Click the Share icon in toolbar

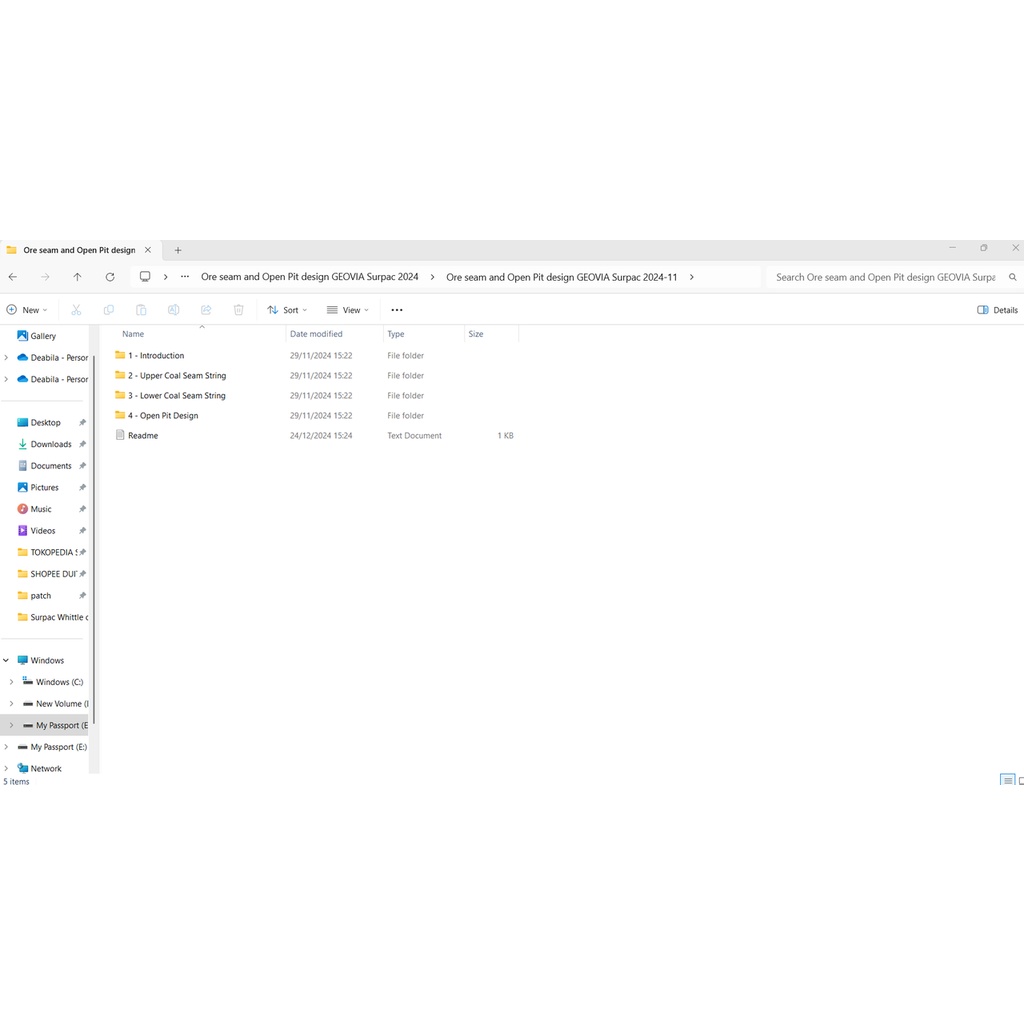[206, 310]
